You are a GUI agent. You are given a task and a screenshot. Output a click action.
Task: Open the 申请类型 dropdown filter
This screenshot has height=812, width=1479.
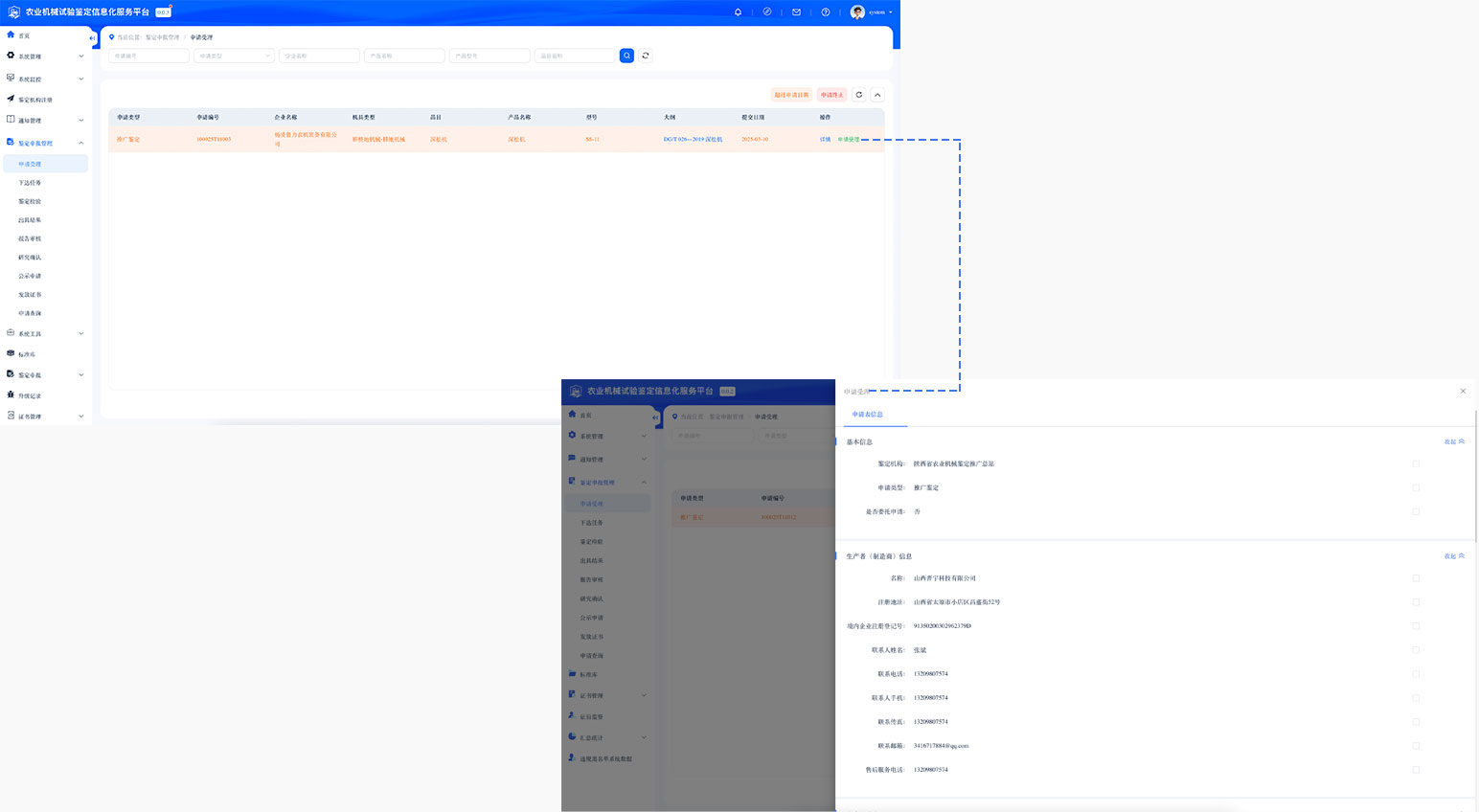234,56
